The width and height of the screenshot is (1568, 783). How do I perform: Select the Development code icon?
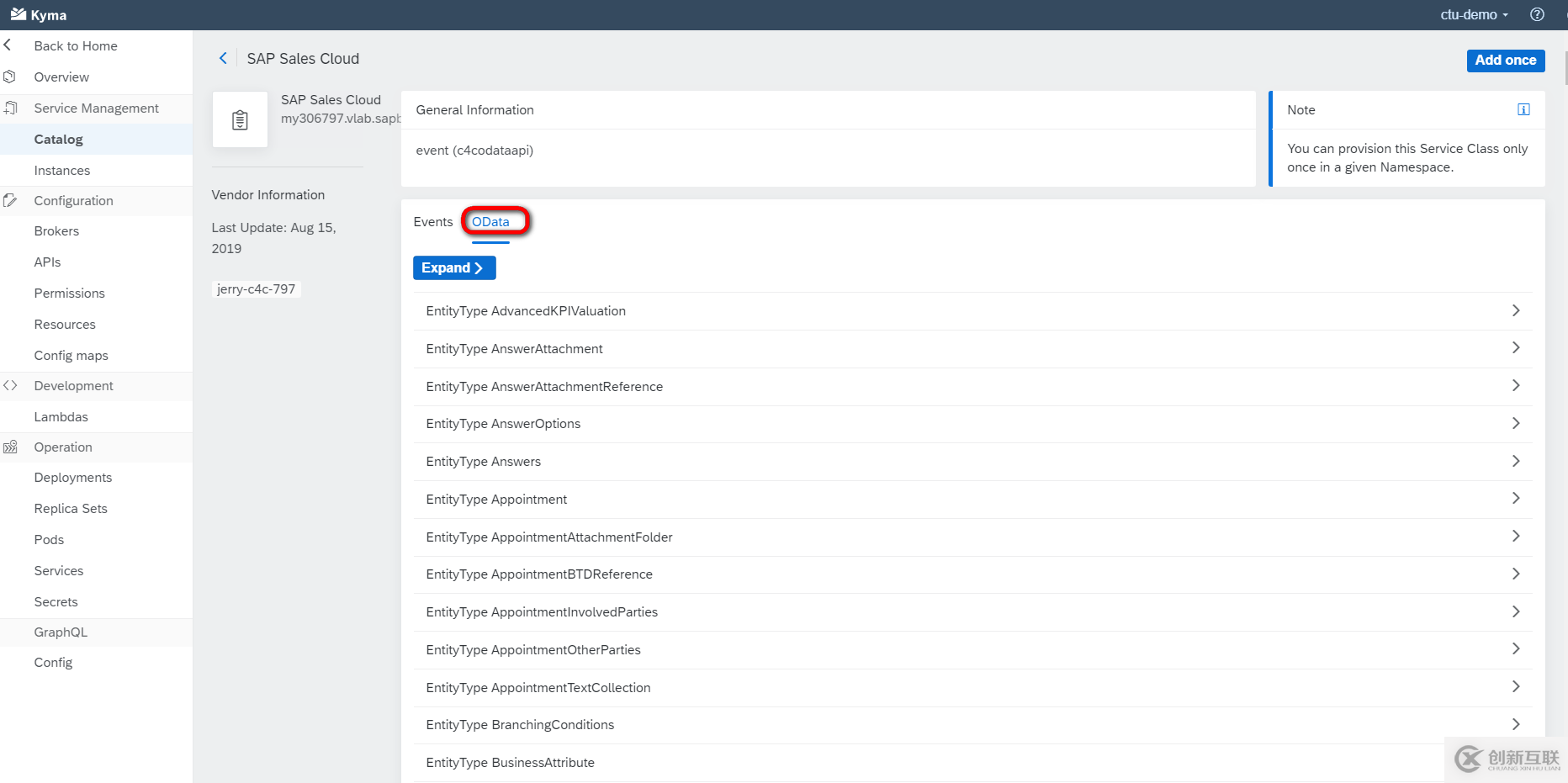point(10,385)
